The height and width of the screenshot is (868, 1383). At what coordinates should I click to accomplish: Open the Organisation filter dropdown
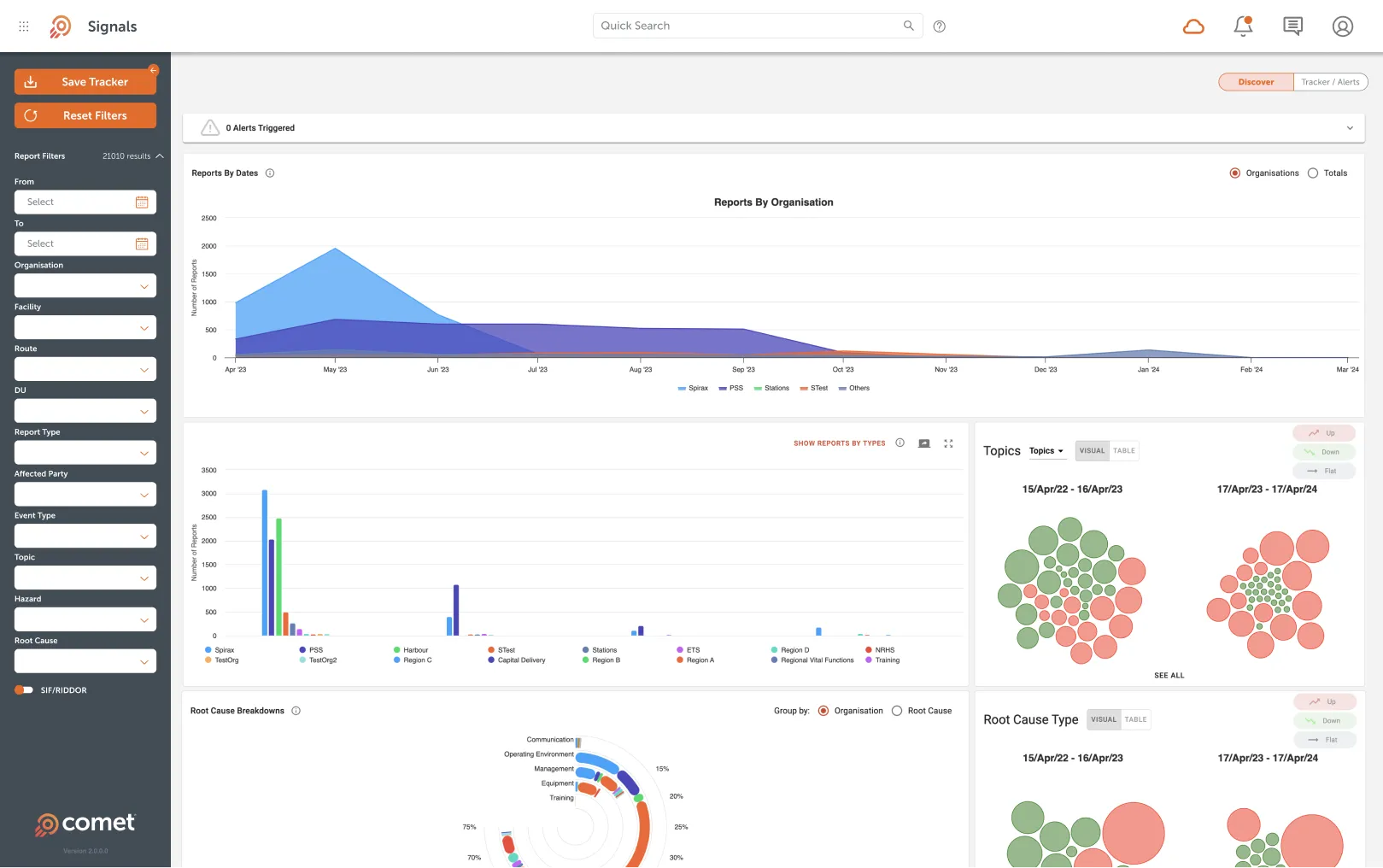[x=85, y=286]
